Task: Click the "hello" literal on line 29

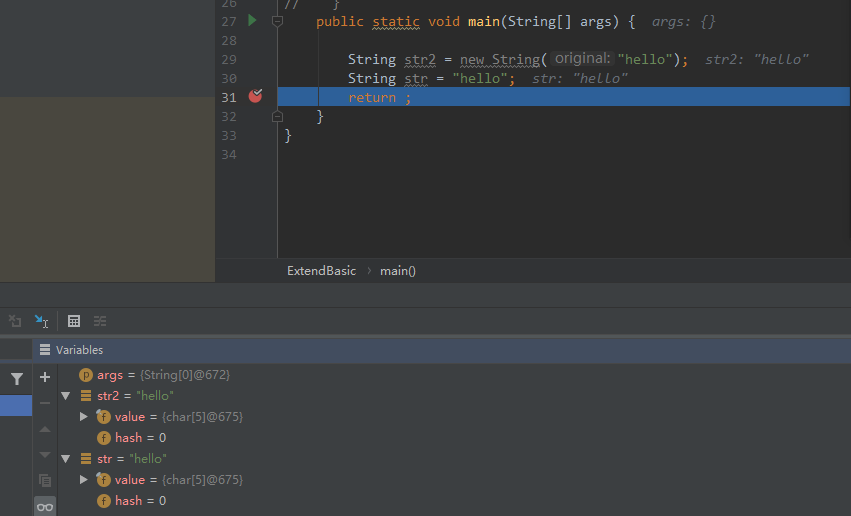Action: point(645,60)
